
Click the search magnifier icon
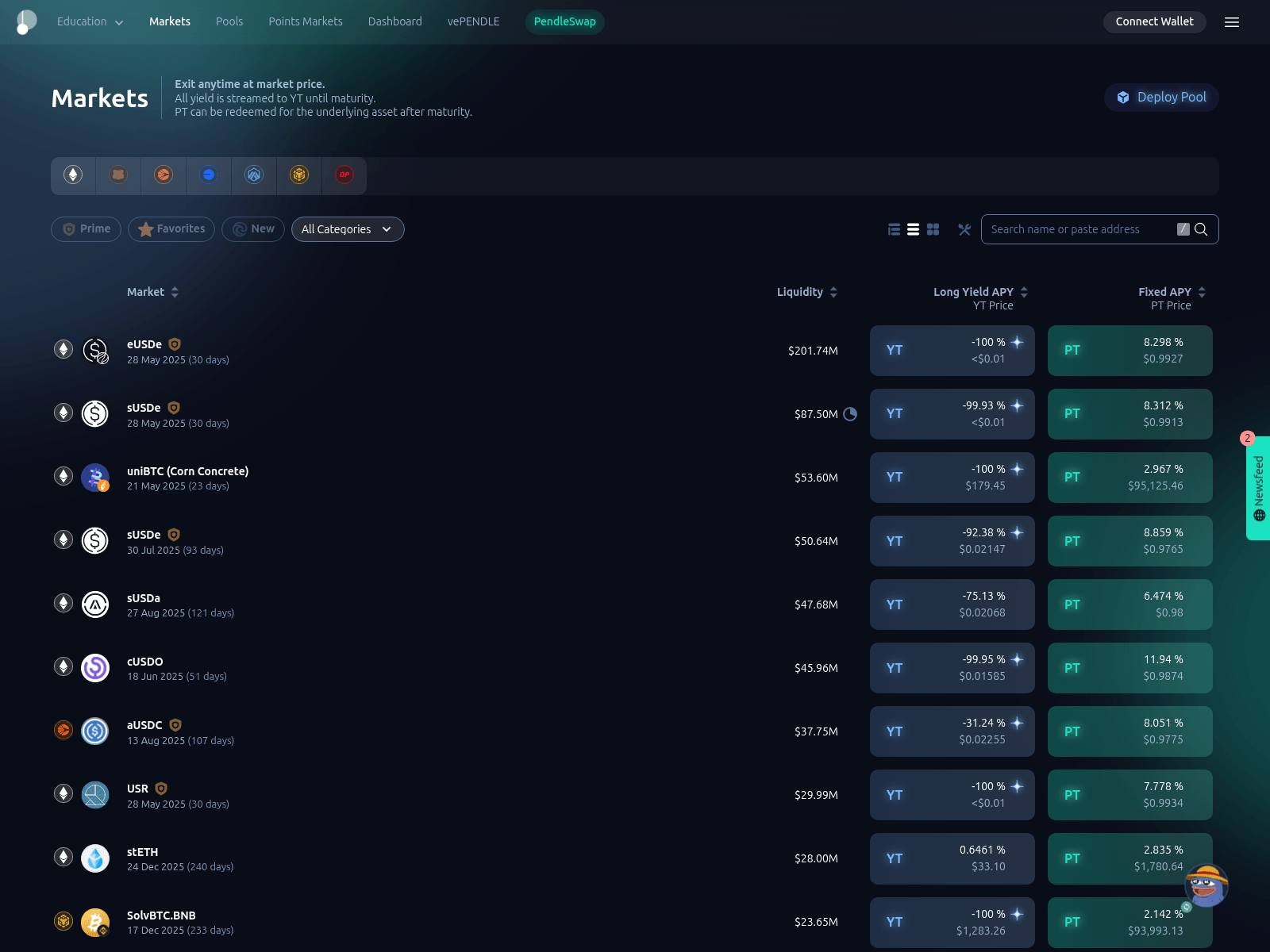click(1201, 229)
